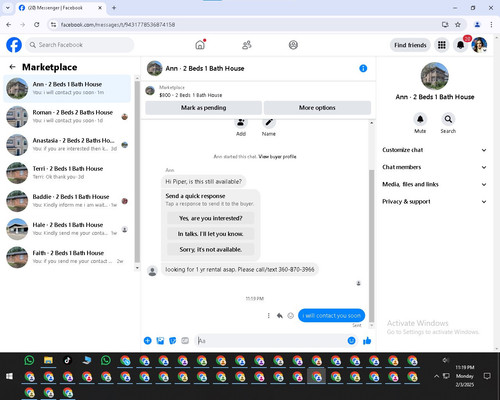500x400 pixels.
Task: Send quick response Sorry, it's not available.
Action: (x=210, y=249)
